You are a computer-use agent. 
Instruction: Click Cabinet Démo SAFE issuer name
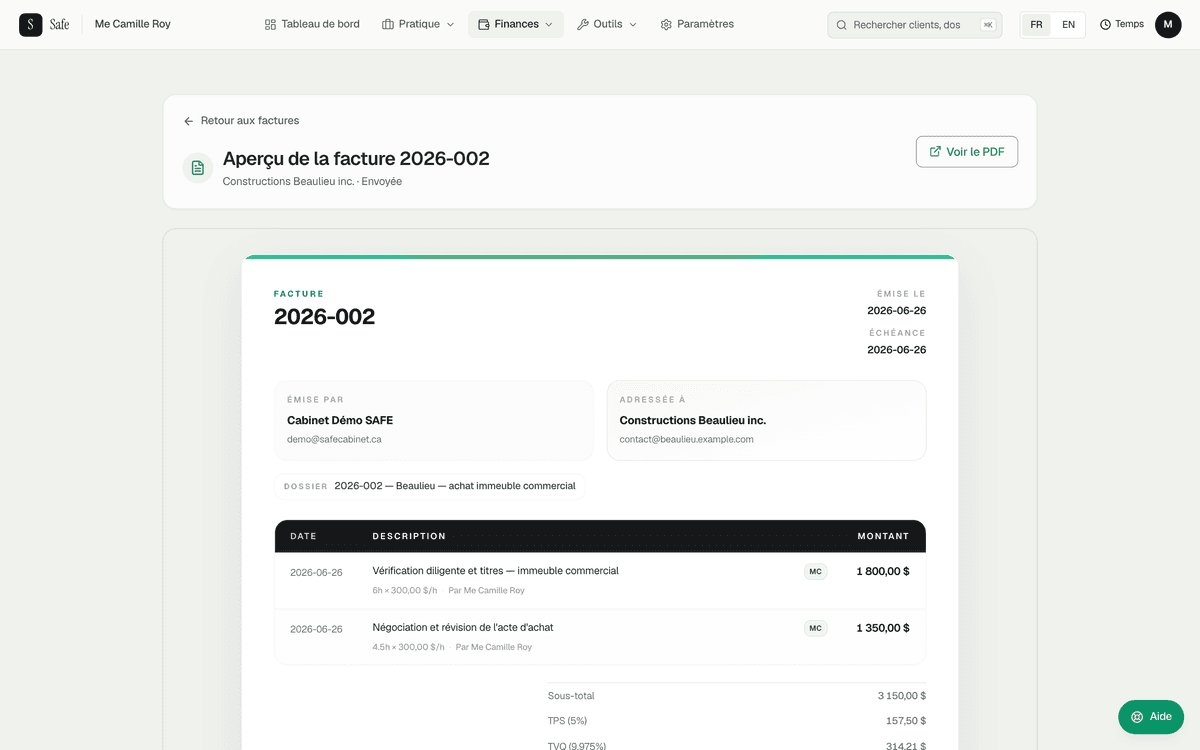pos(340,421)
